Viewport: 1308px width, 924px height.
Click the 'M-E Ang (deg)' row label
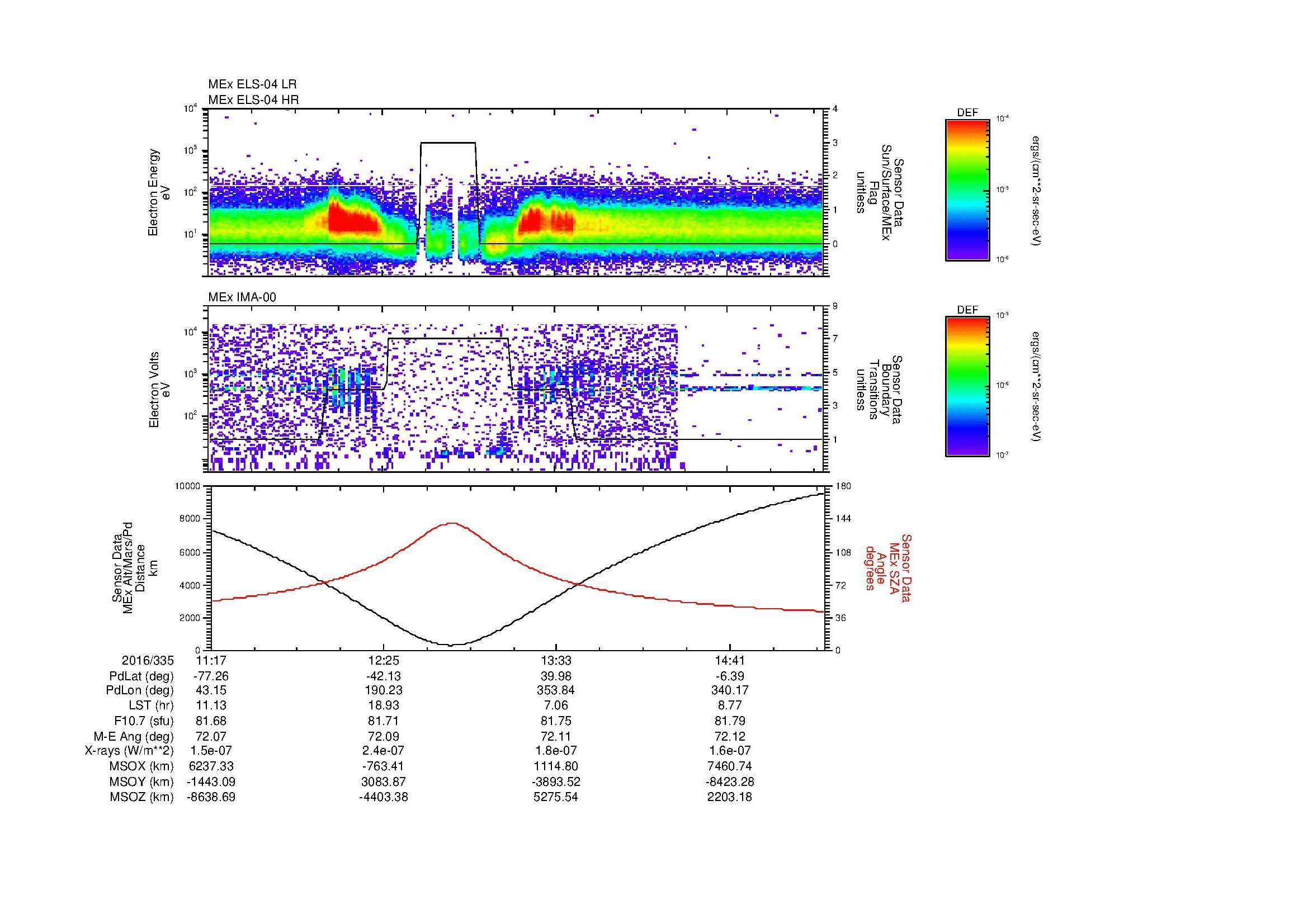[134, 736]
